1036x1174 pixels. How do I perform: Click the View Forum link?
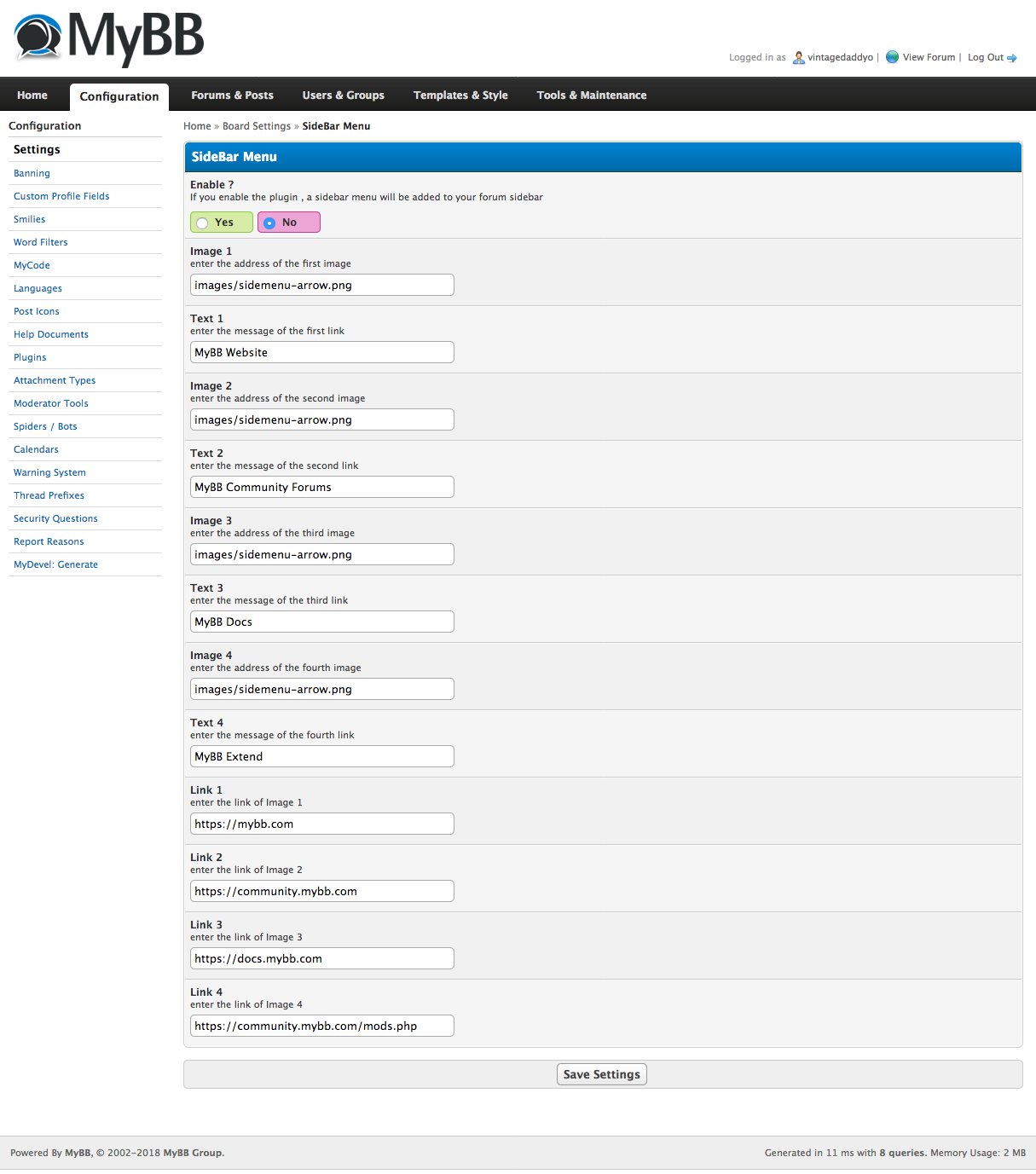point(929,58)
